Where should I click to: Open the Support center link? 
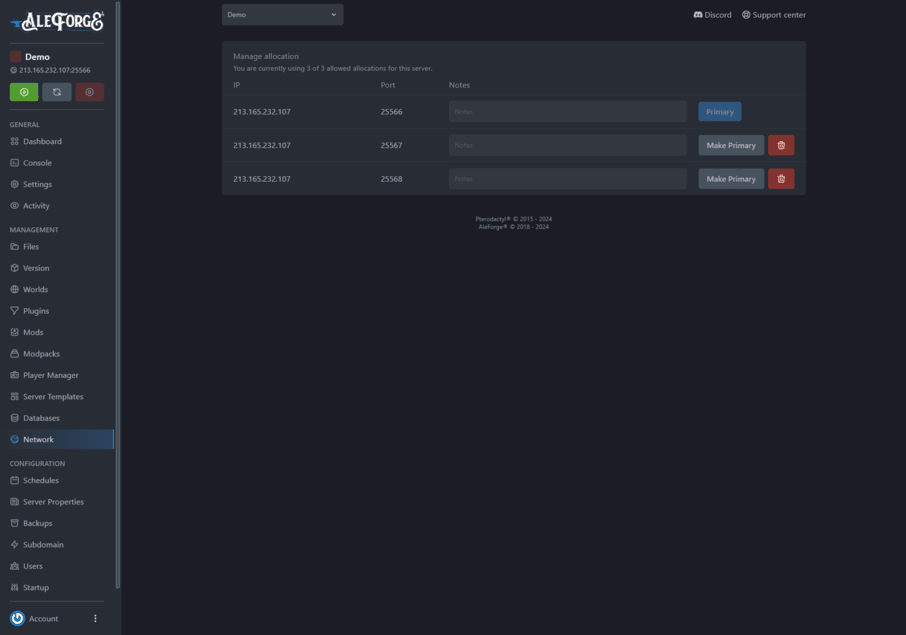pos(773,15)
